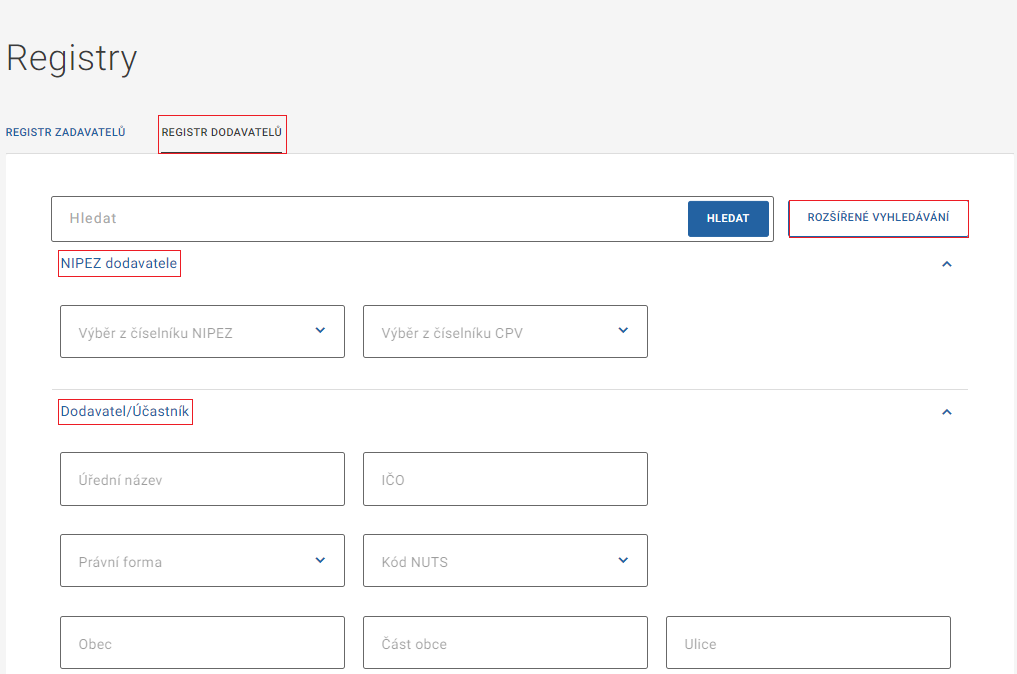Click the NIPEZ dodavatele section heading

click(119, 264)
